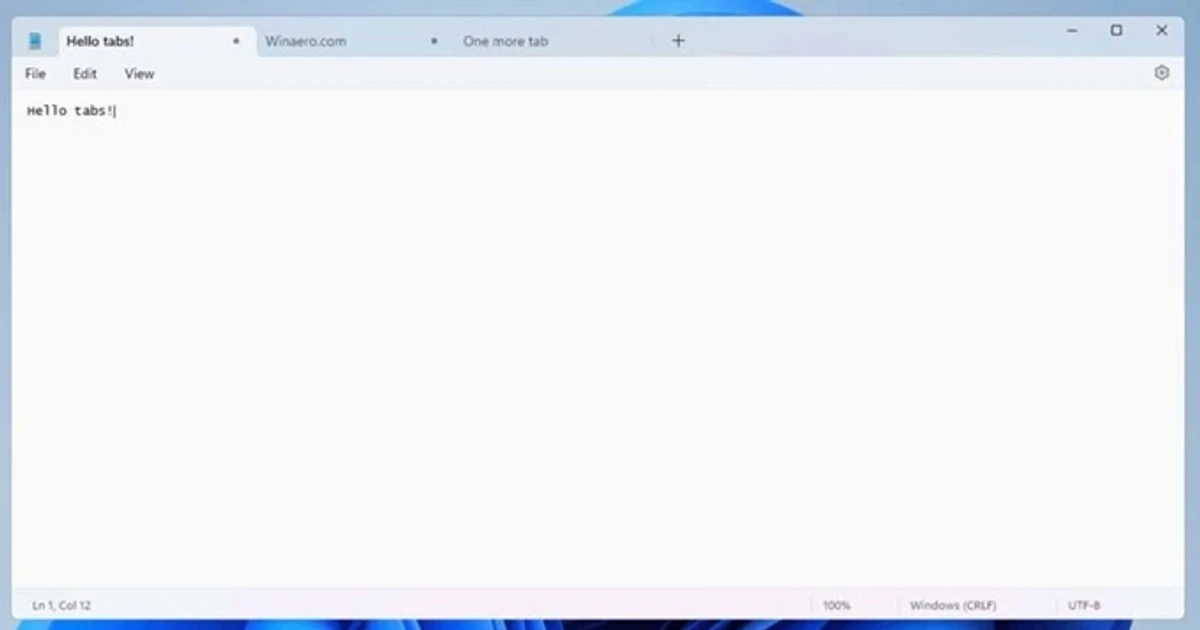Click the 100% zoom level in status bar
The height and width of the screenshot is (630, 1200).
[x=836, y=605]
